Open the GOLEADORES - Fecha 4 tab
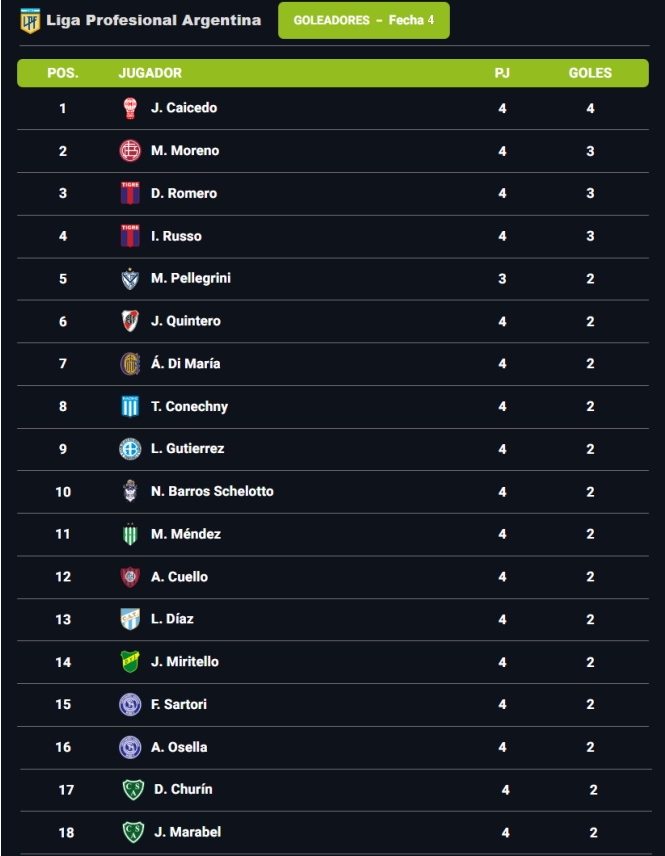 pos(364,21)
